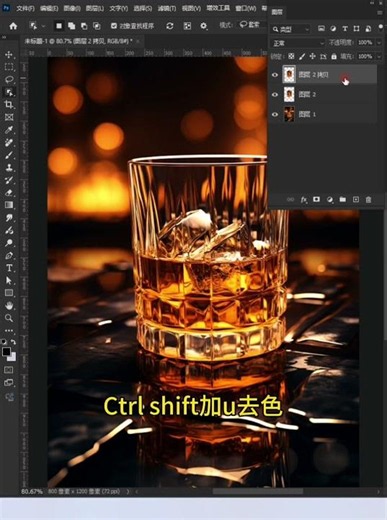Open the 图像(I) menu
387x520 pixels.
(71, 8)
